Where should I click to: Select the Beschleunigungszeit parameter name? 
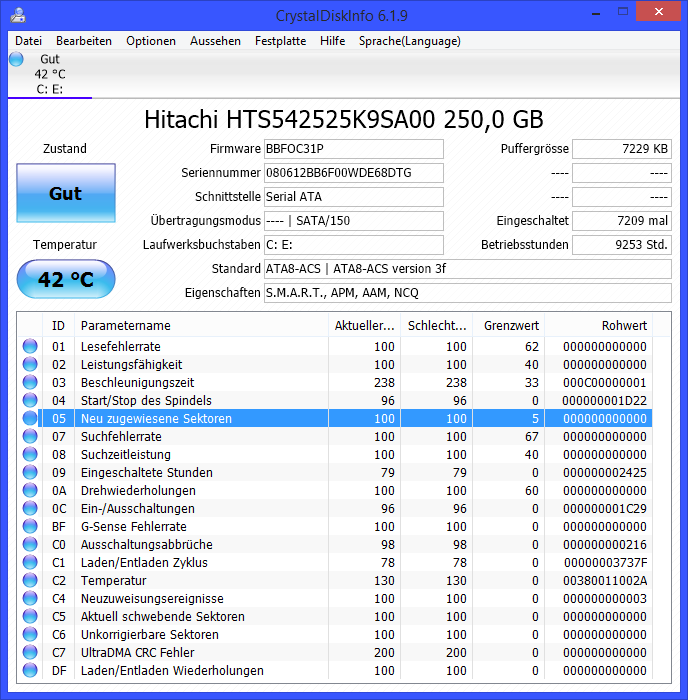click(138, 383)
